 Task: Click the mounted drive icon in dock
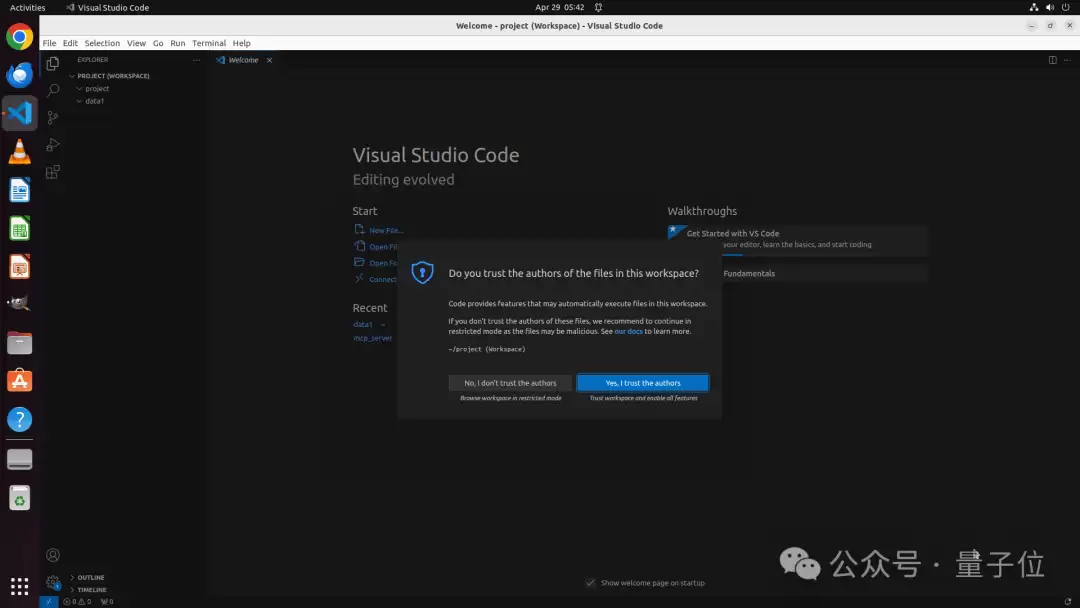pyautogui.click(x=19, y=459)
